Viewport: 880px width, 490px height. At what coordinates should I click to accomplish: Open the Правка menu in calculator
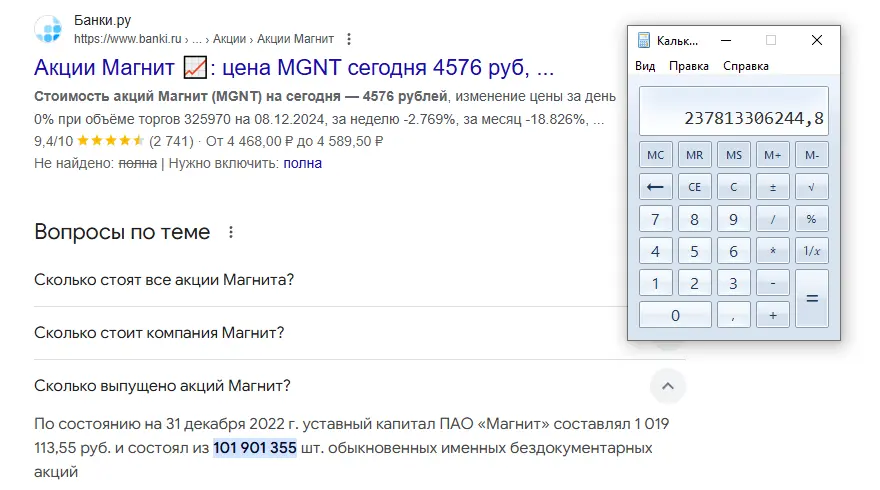tap(689, 66)
